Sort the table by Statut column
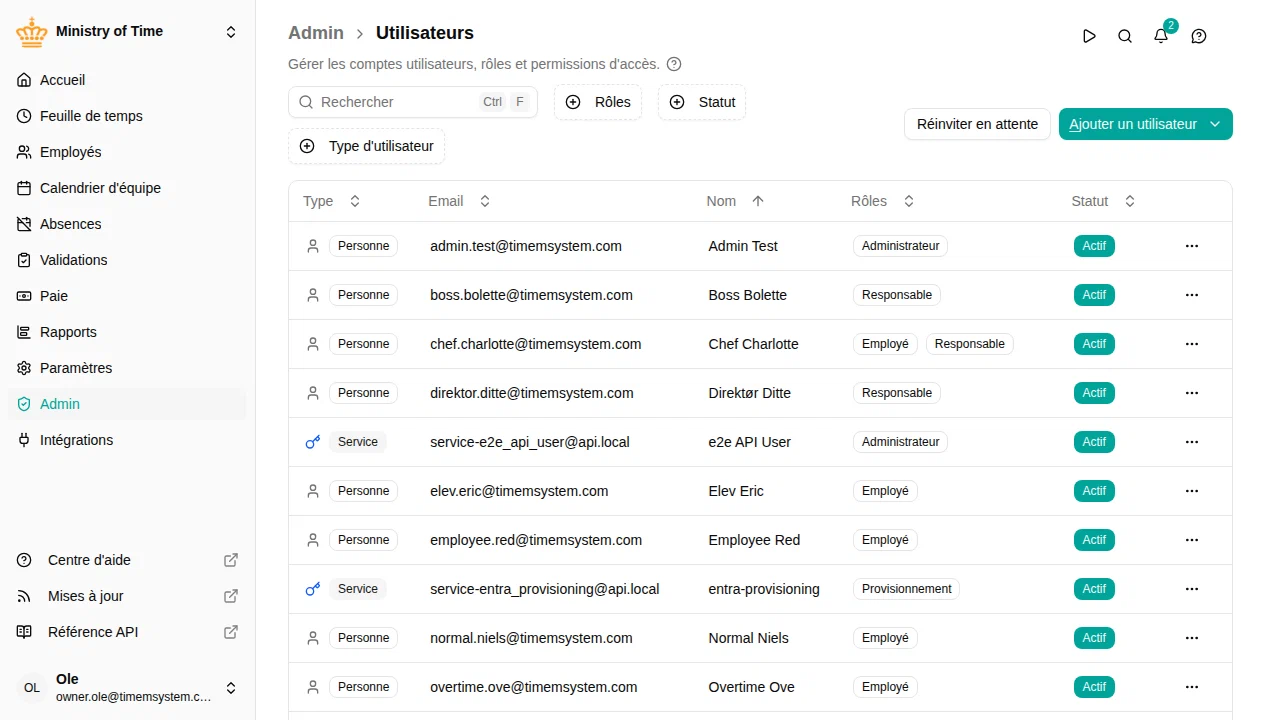 [x=1103, y=201]
